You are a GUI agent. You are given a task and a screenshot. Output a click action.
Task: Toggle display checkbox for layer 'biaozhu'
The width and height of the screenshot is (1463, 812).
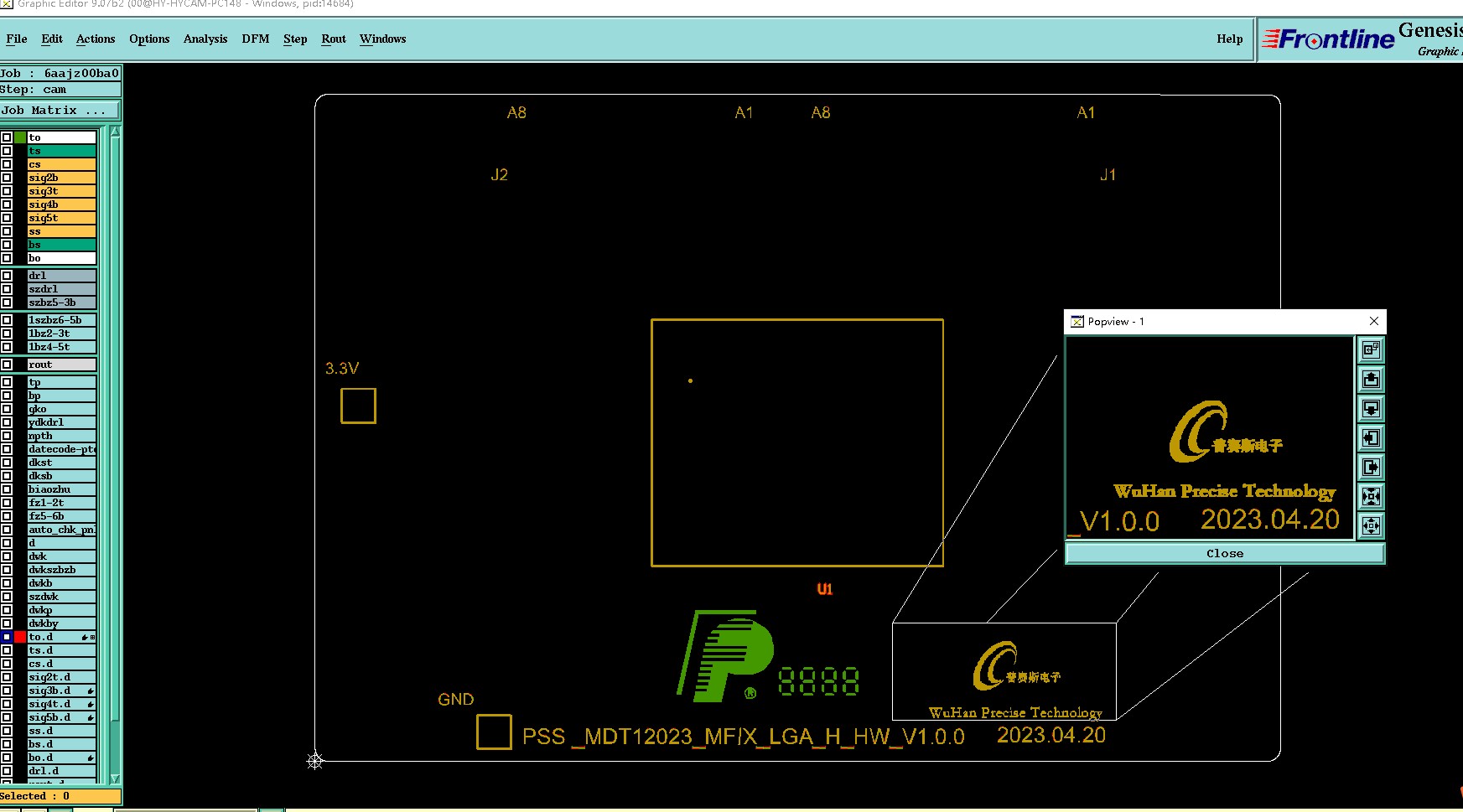tap(7, 489)
